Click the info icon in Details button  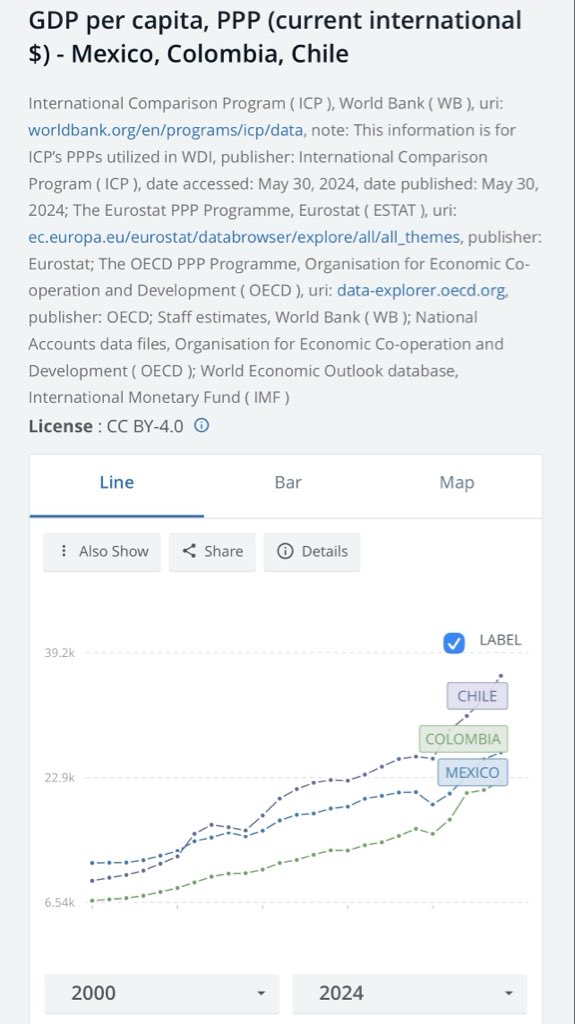285,551
